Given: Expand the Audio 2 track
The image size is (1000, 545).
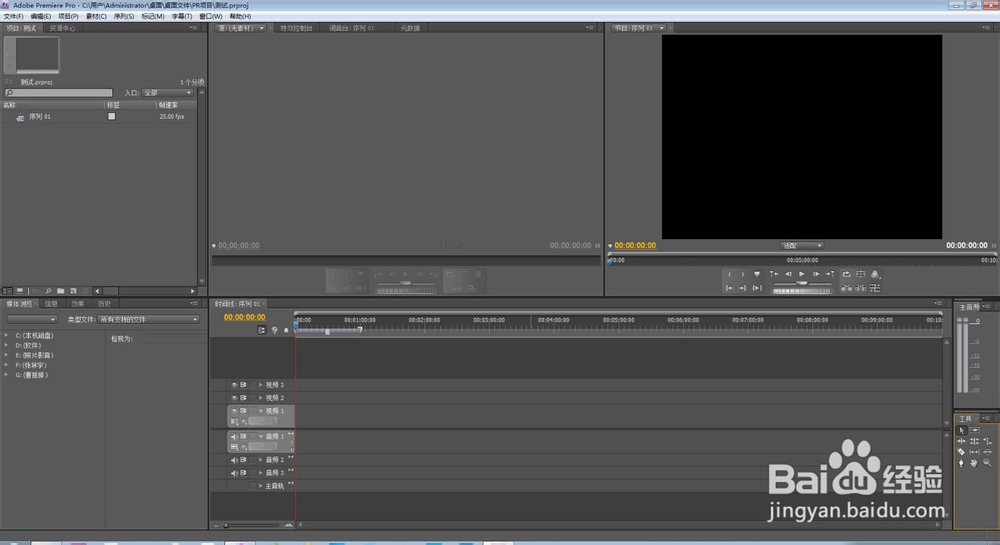Looking at the screenshot, I should tap(261, 460).
